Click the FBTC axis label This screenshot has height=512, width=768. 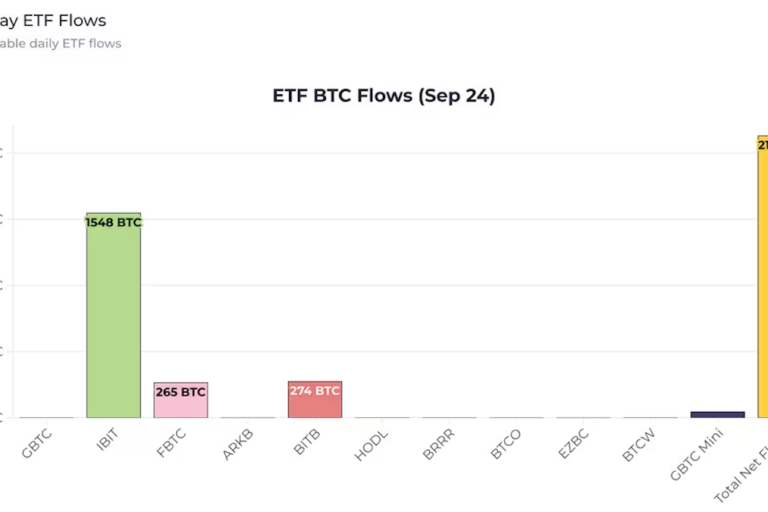pos(172,444)
